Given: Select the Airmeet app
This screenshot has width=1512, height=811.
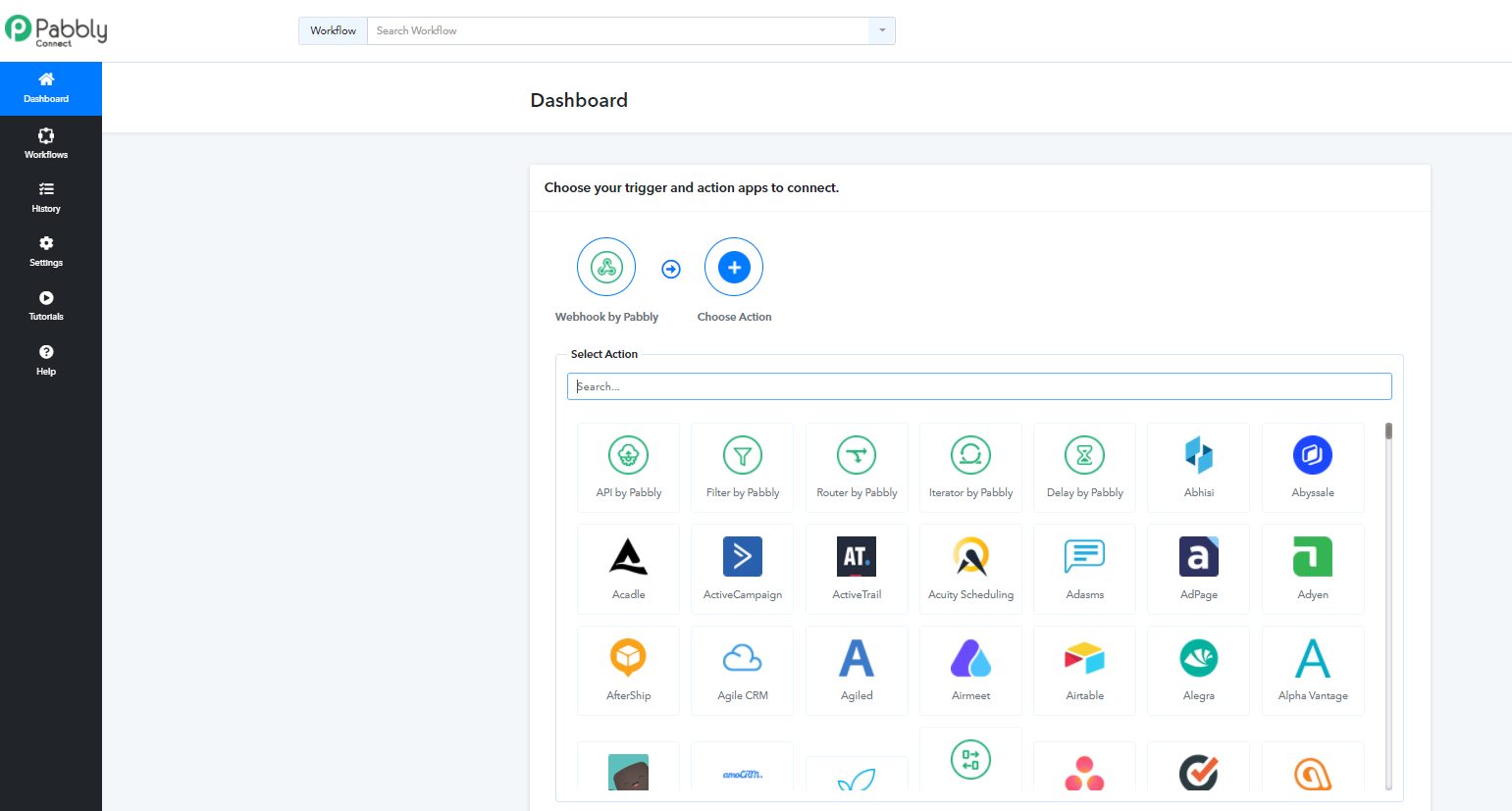Looking at the screenshot, I should pyautogui.click(x=970, y=671).
